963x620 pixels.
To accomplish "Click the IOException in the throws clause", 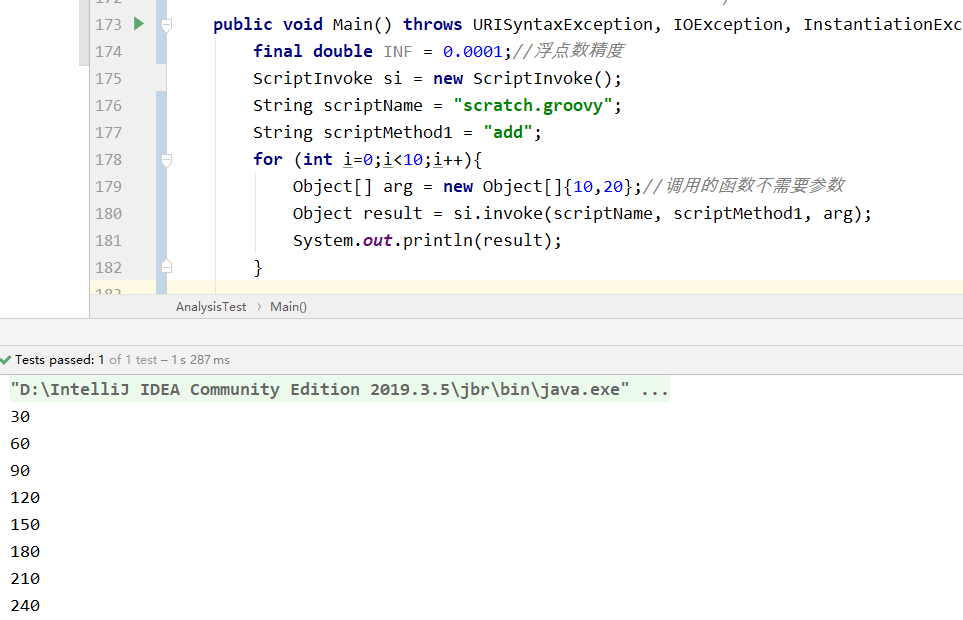I will [728, 25].
